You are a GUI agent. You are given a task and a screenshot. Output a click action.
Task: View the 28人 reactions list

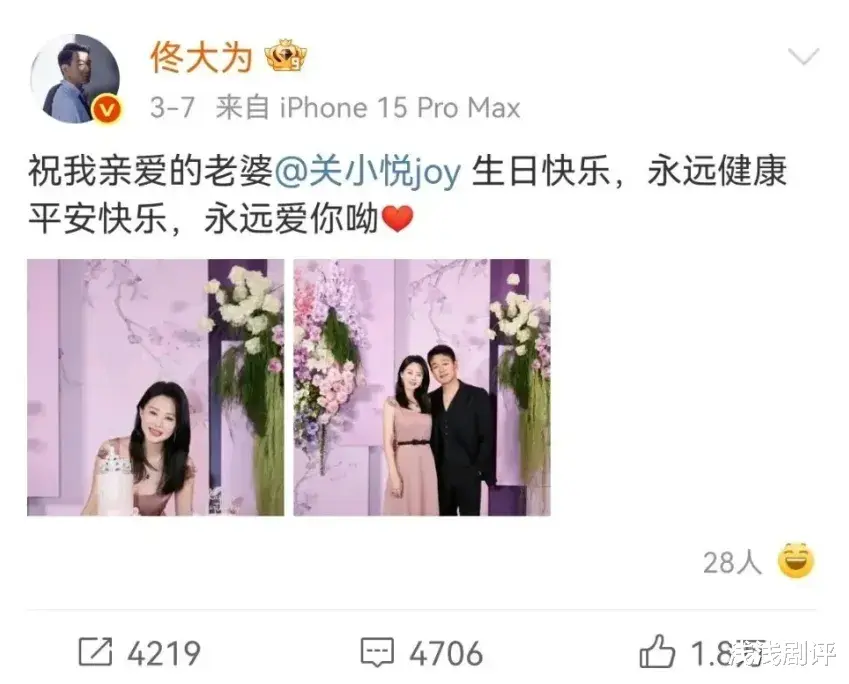732,563
